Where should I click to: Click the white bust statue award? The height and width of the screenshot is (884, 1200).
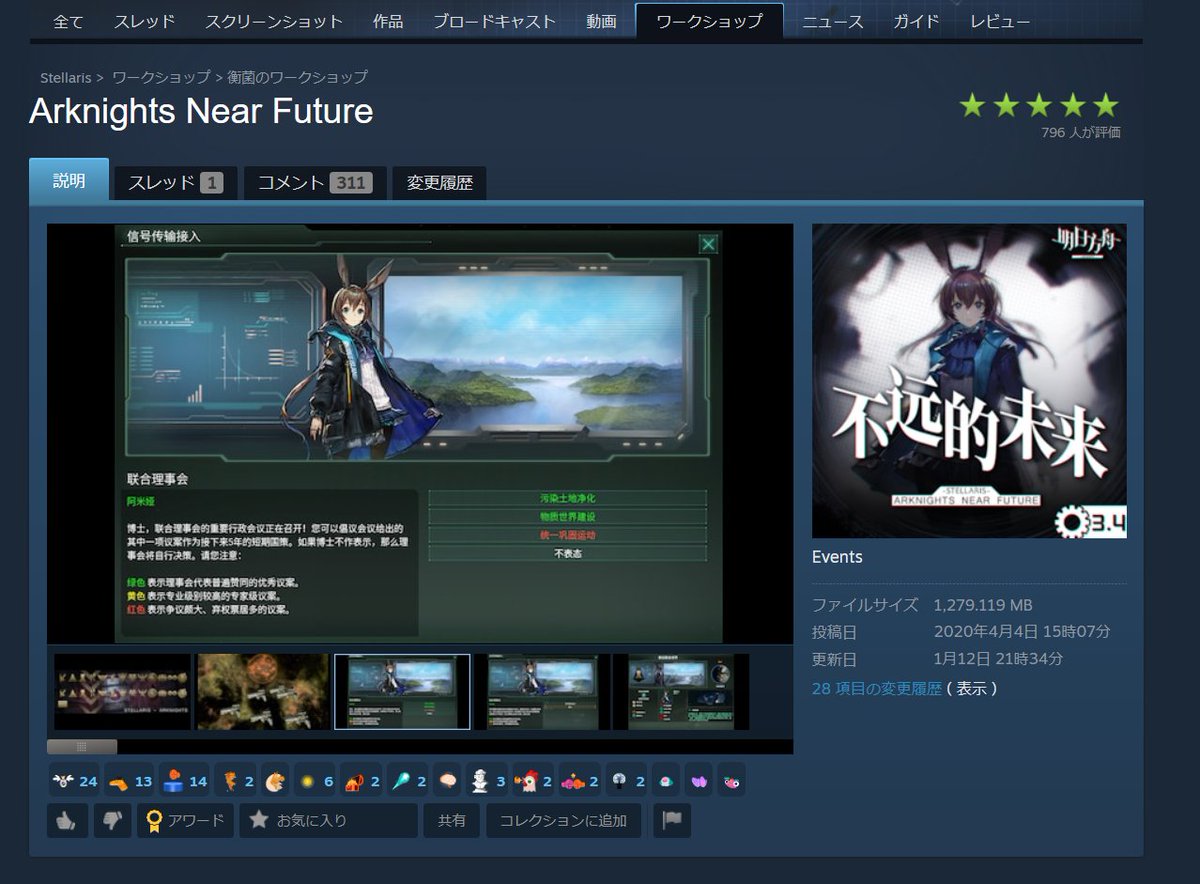click(x=488, y=780)
